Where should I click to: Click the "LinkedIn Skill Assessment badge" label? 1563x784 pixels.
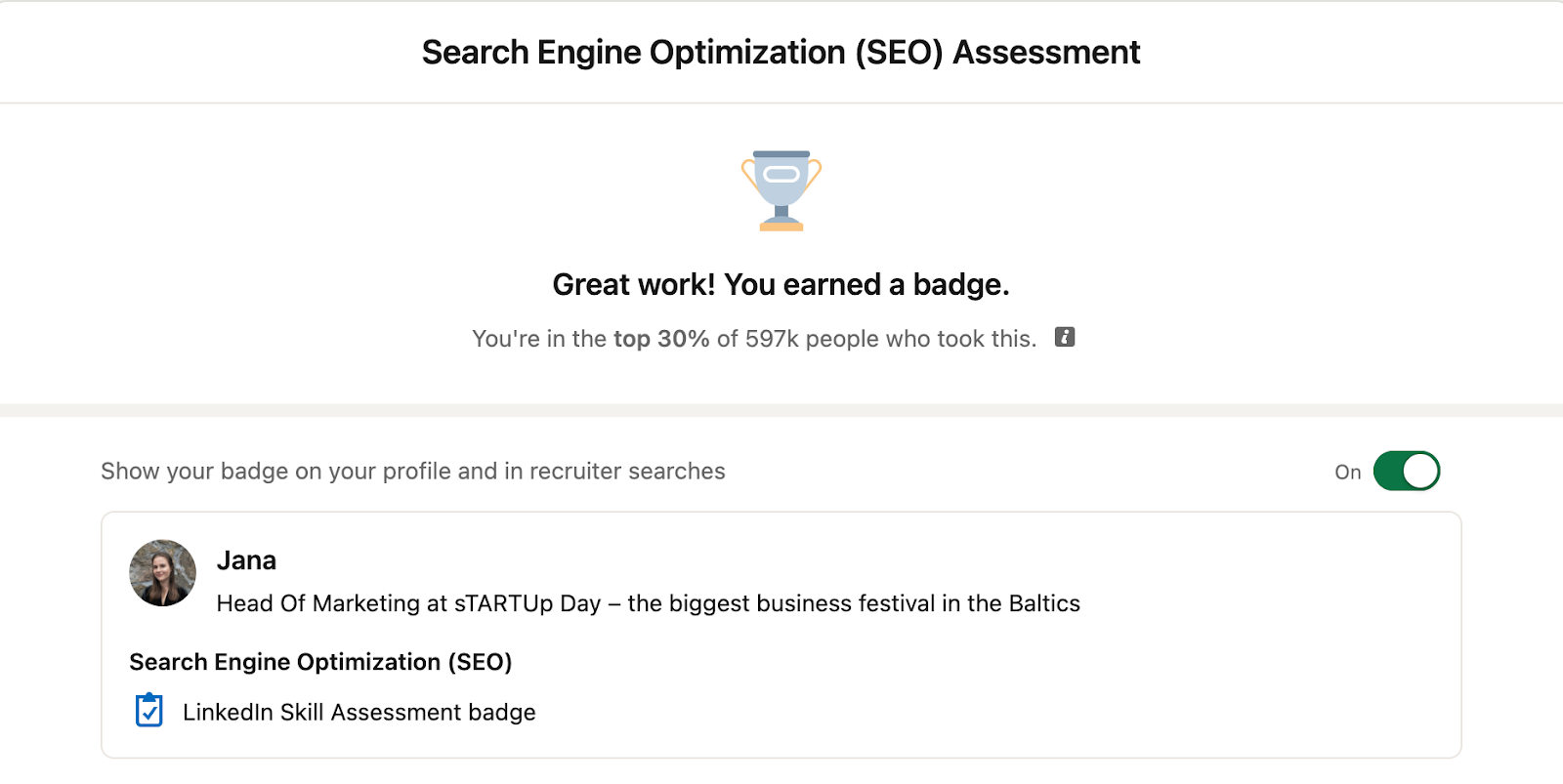[x=359, y=713]
